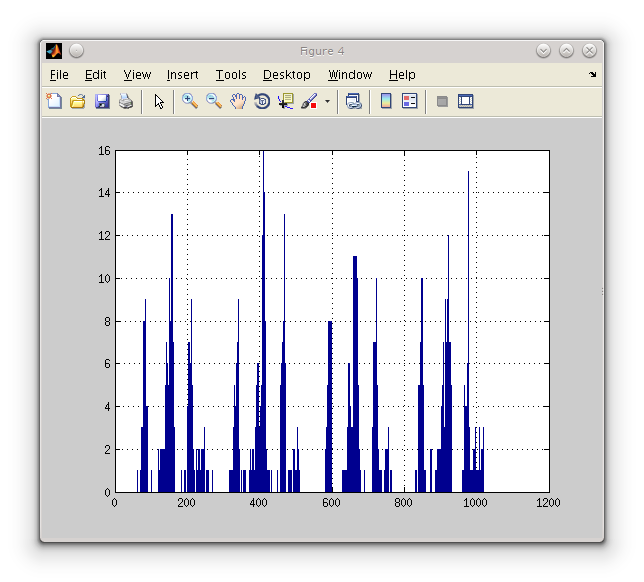
Task: Open the Insert menu
Action: point(182,75)
